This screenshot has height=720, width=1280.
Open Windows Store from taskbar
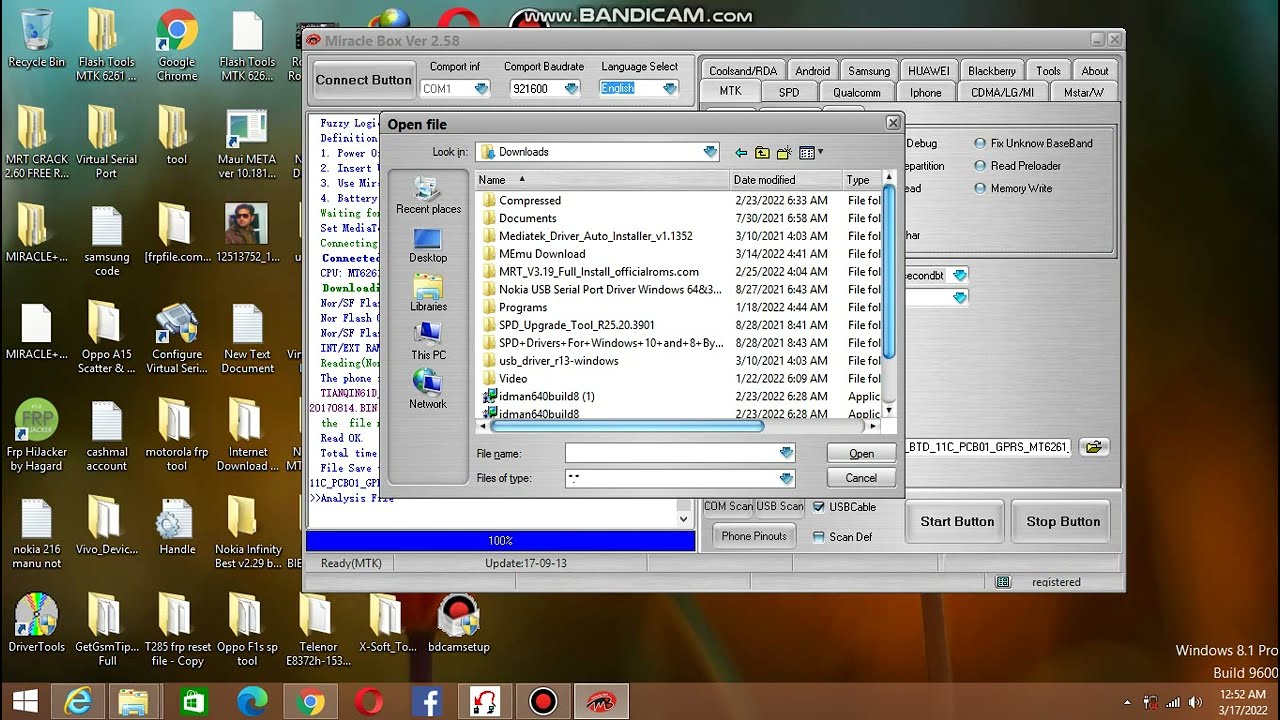pyautogui.click(x=194, y=702)
